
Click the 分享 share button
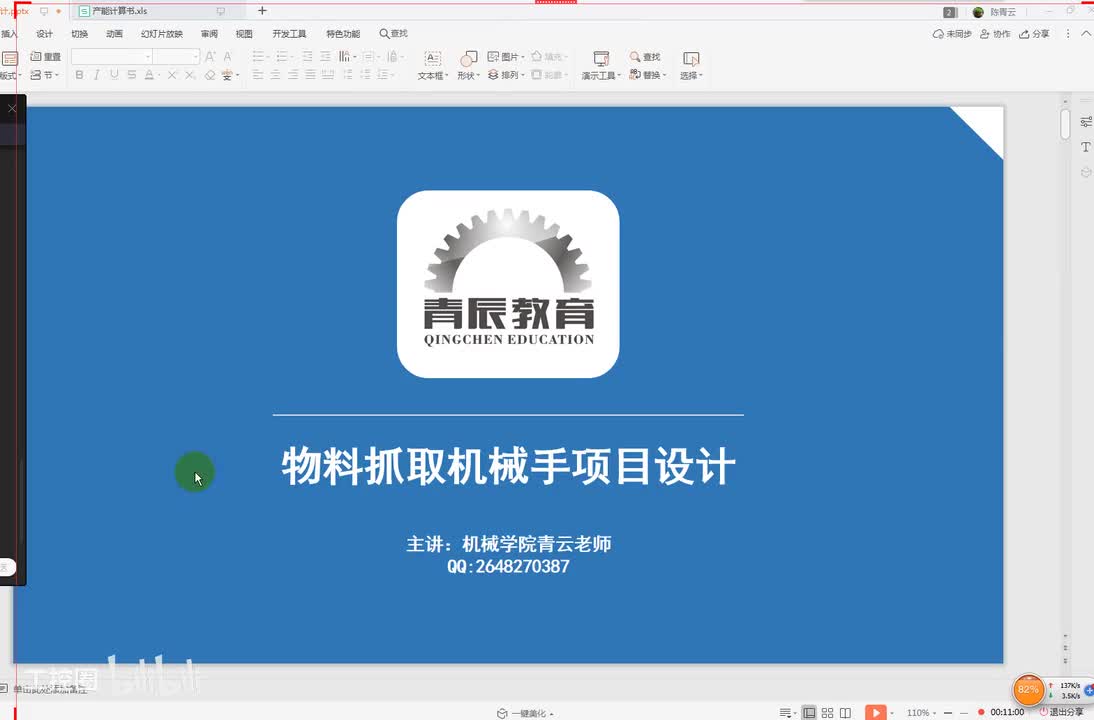[x=1034, y=34]
